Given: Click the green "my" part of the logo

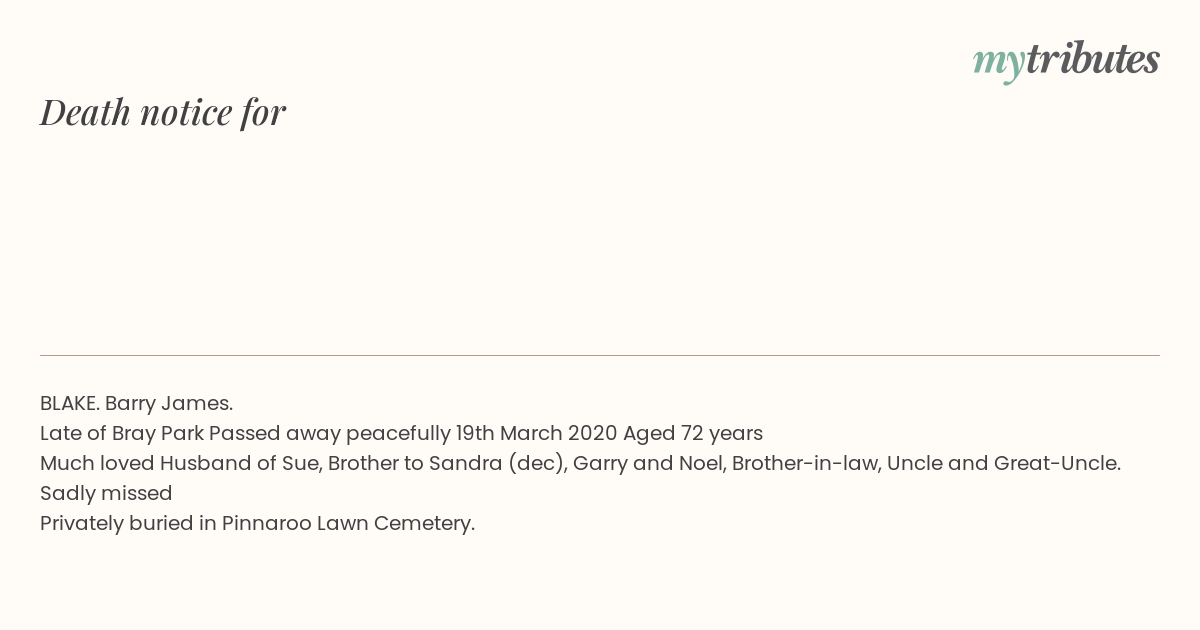Looking at the screenshot, I should pyautogui.click(x=998, y=62).
